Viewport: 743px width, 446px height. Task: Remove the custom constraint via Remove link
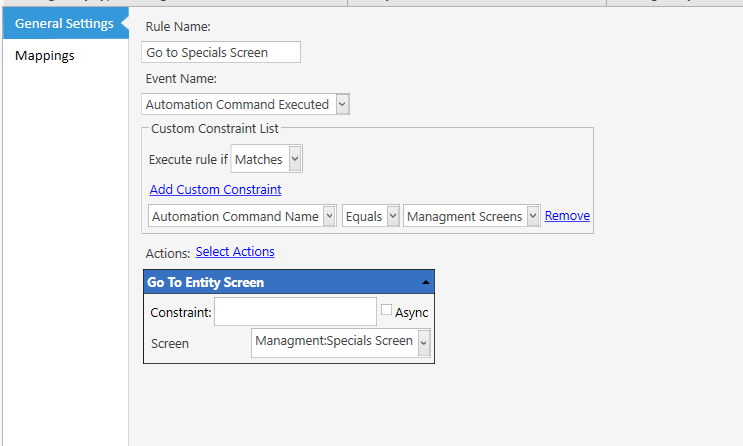[x=567, y=216]
